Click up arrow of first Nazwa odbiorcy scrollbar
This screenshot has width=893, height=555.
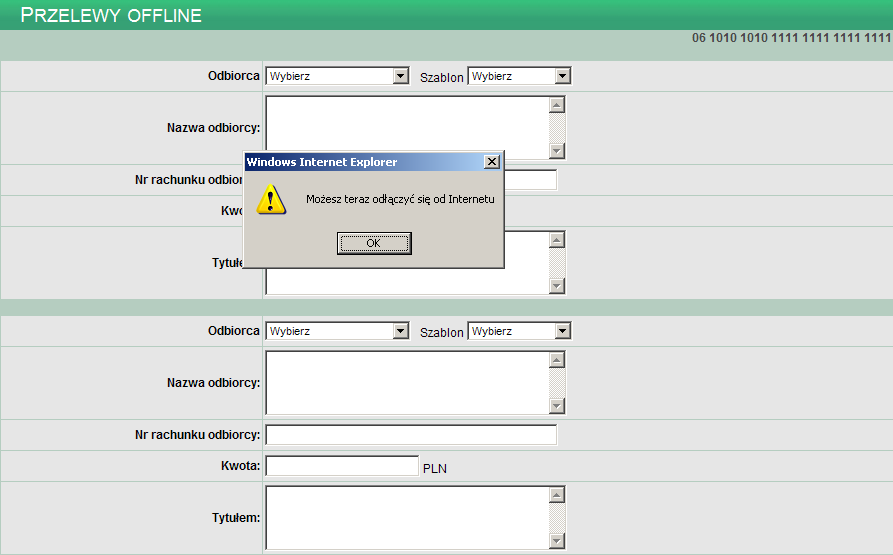coord(557,105)
